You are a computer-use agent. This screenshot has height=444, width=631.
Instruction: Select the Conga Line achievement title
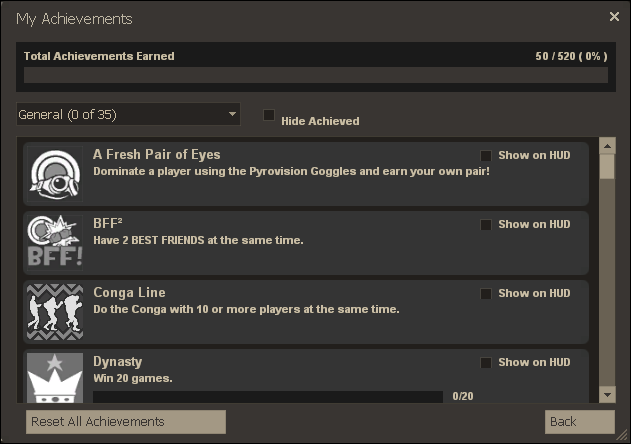click(x=129, y=293)
